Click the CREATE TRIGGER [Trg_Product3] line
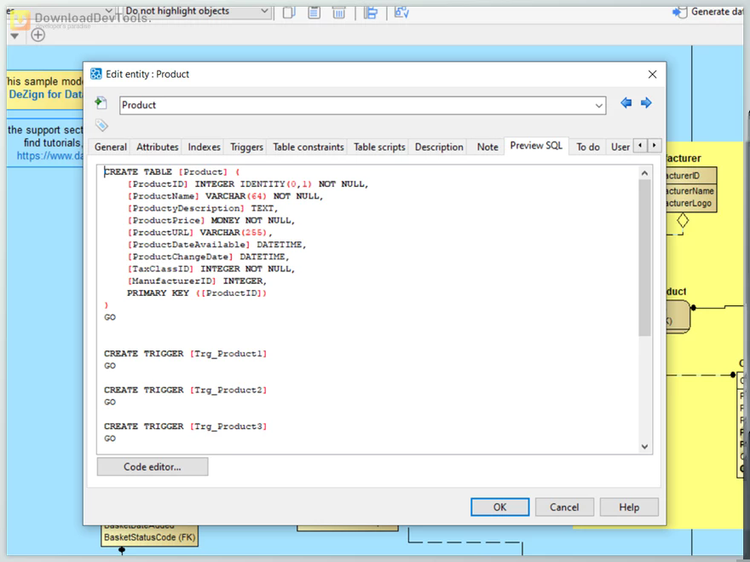This screenshot has height=562, width=750. click(186, 427)
